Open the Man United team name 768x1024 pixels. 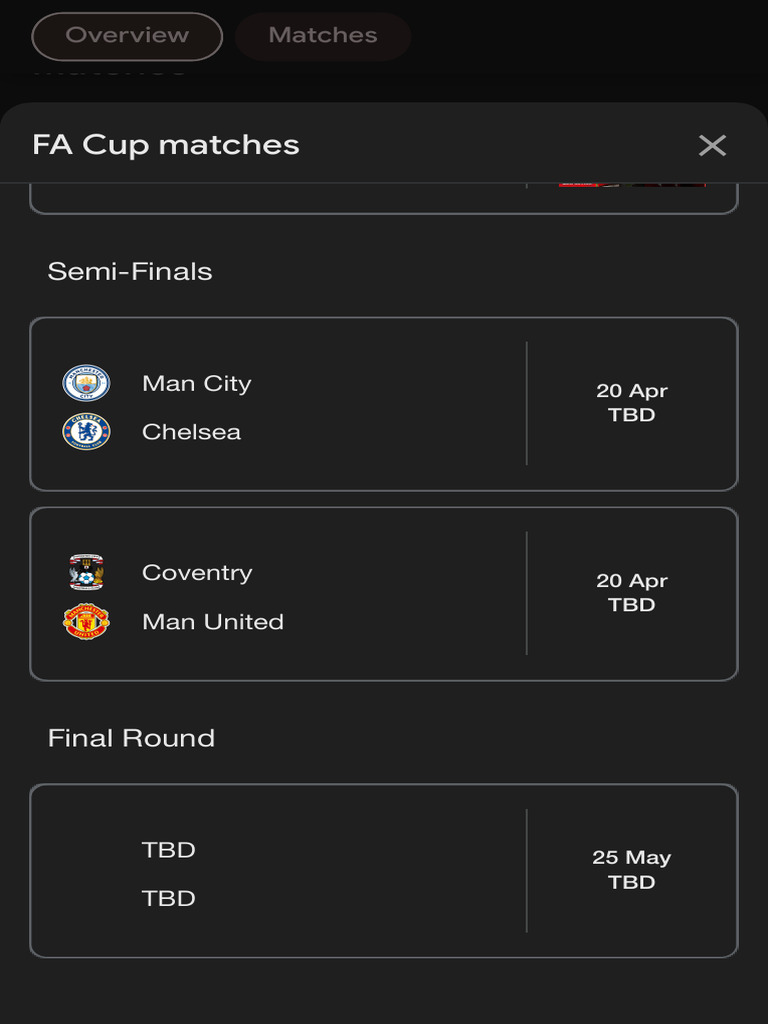click(213, 622)
